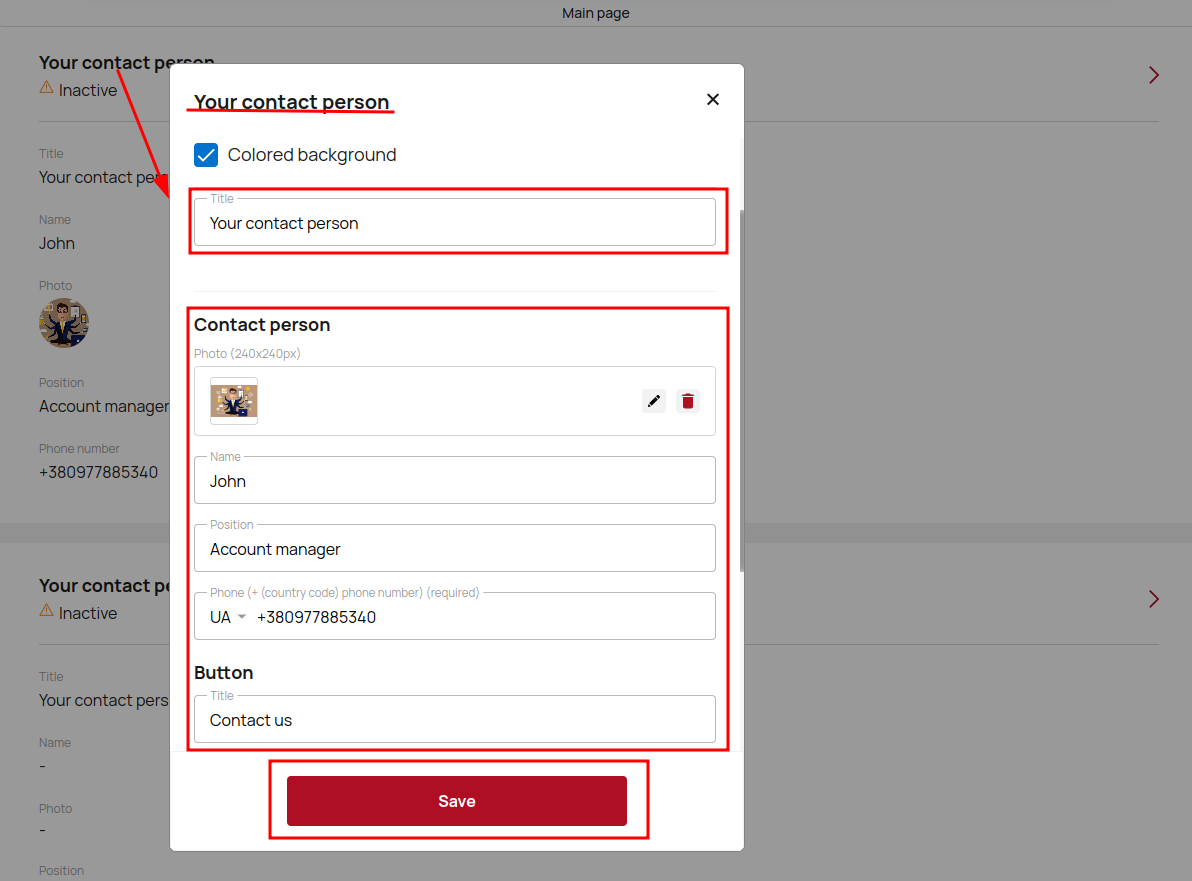Delete the contact photo with the trash icon
This screenshot has height=881, width=1192.
point(687,401)
